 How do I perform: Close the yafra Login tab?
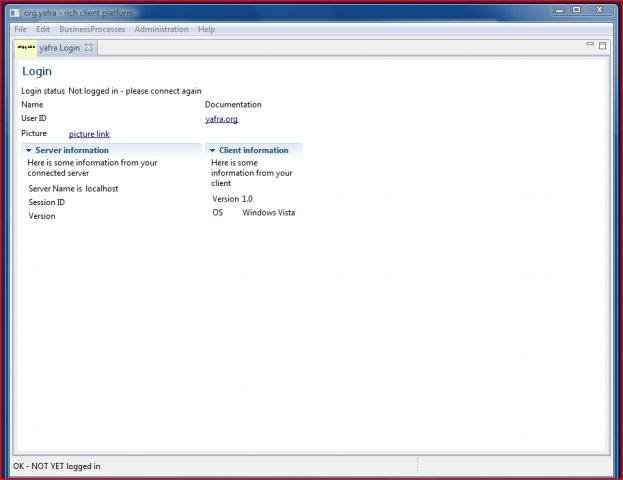pyautogui.click(x=89, y=47)
